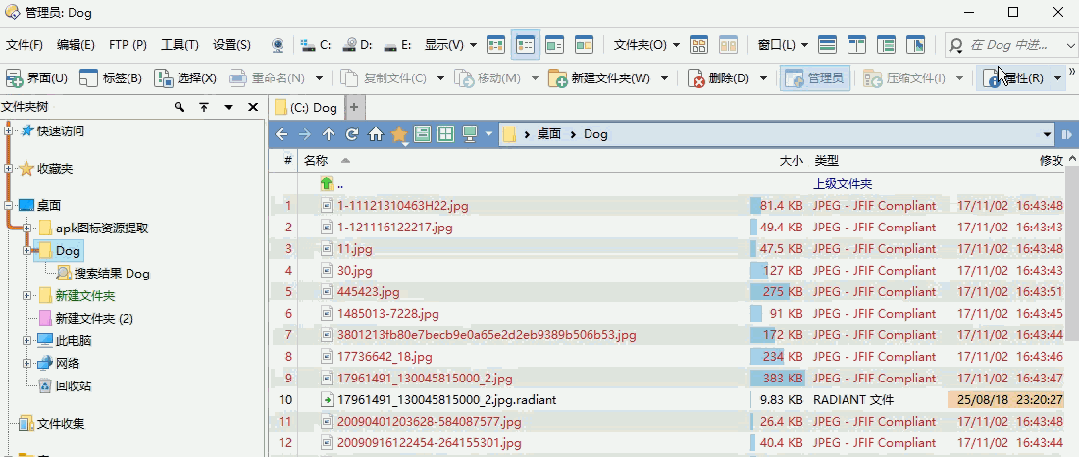Viewport: 1079px width, 457px height.
Task: Click the green list-format icon in the path bar
Action: (423, 134)
